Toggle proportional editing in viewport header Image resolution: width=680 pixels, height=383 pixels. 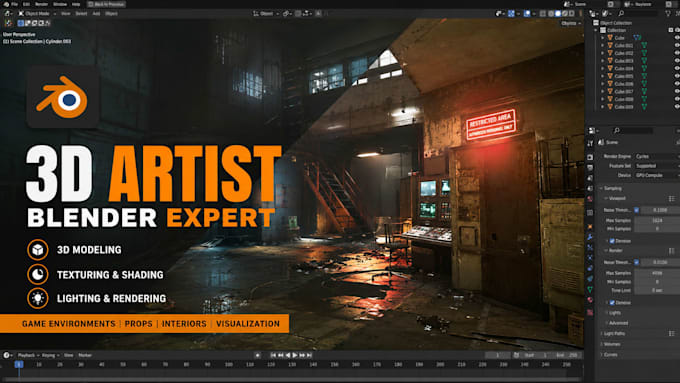coord(318,13)
